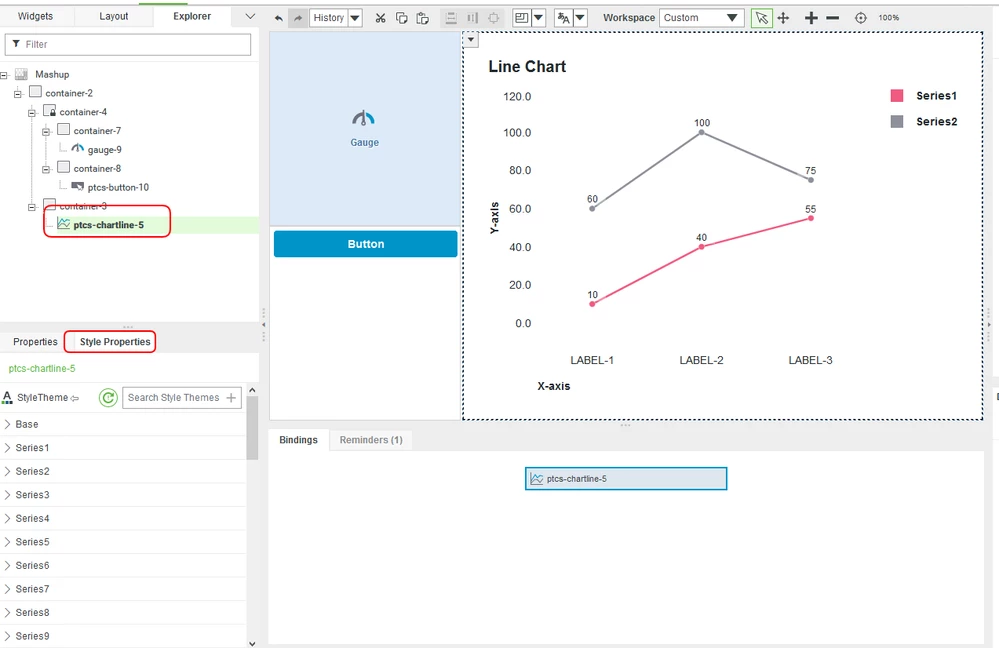Image resolution: width=999 pixels, height=648 pixels.
Task: Select the pointer selection tool
Action: point(761,18)
